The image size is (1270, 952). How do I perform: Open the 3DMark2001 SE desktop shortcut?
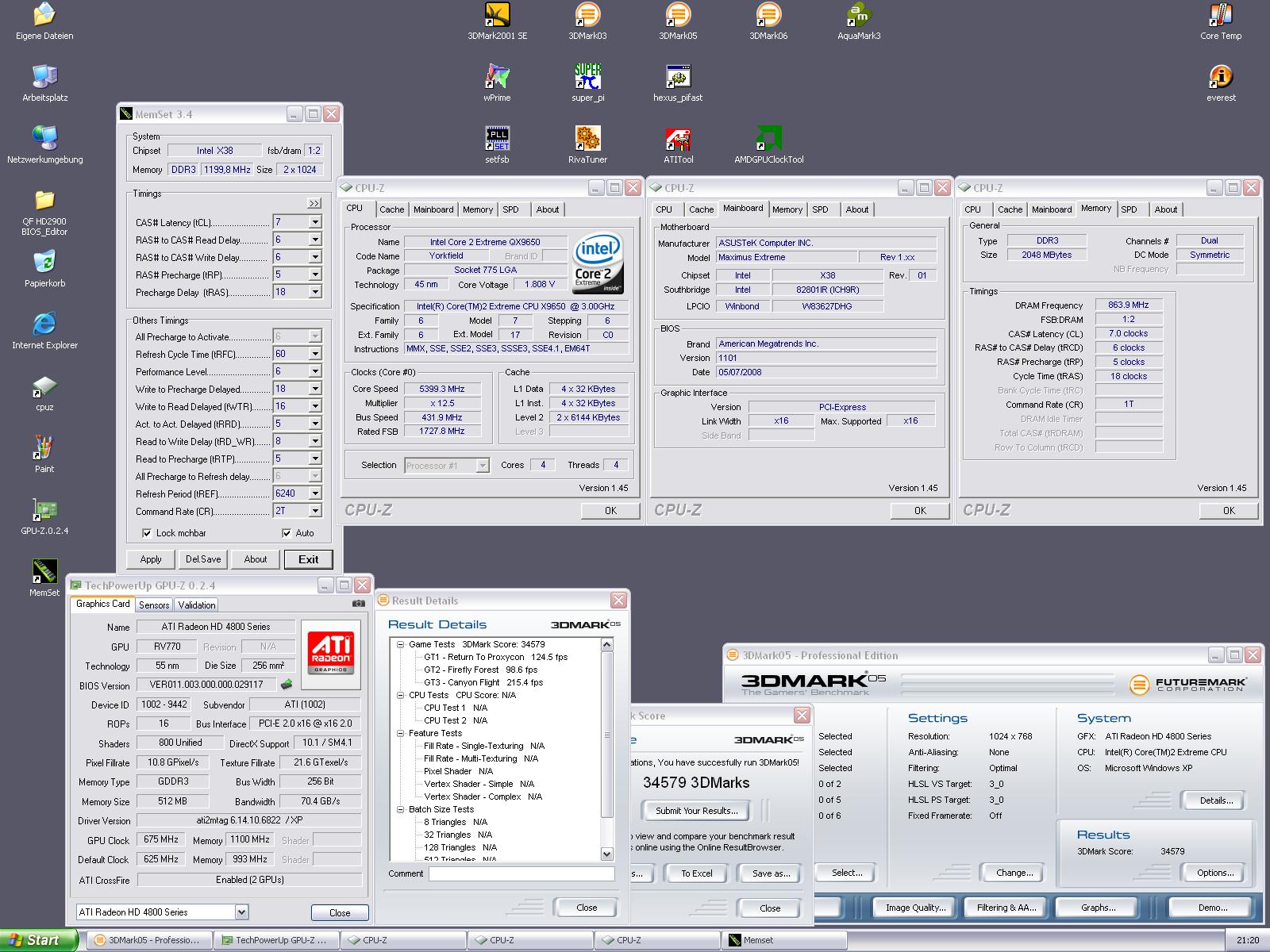[497, 21]
